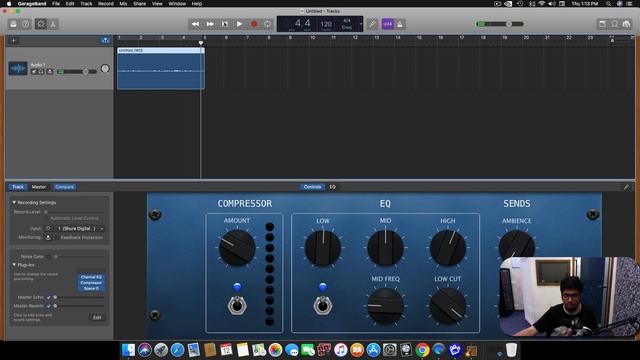Open the Compressor plug-in slot
The image size is (640, 360).
(x=91, y=282)
